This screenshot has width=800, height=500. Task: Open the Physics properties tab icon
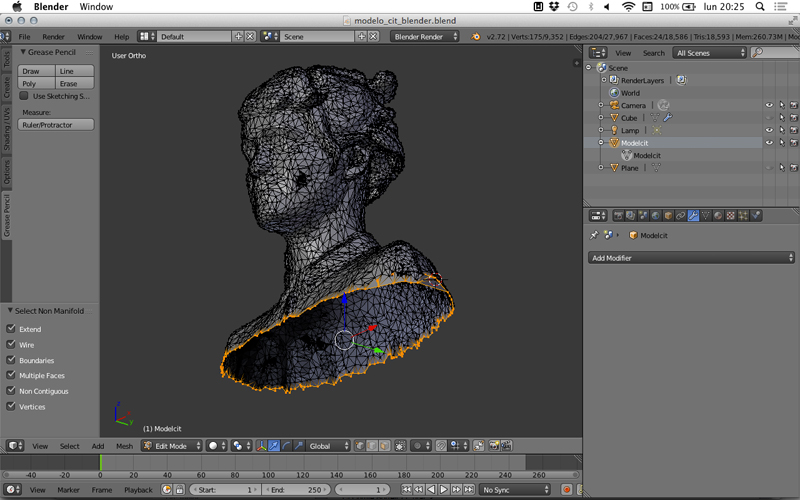coord(756,216)
